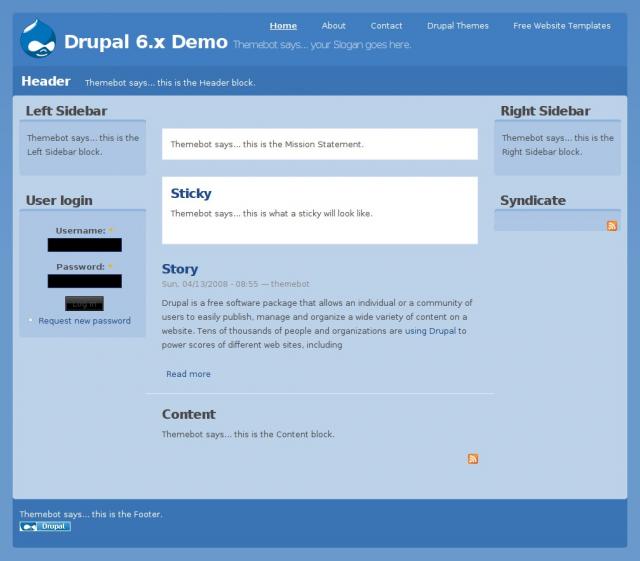Open the Sticky post title
Viewport: 640px width, 561px height.
point(191,194)
